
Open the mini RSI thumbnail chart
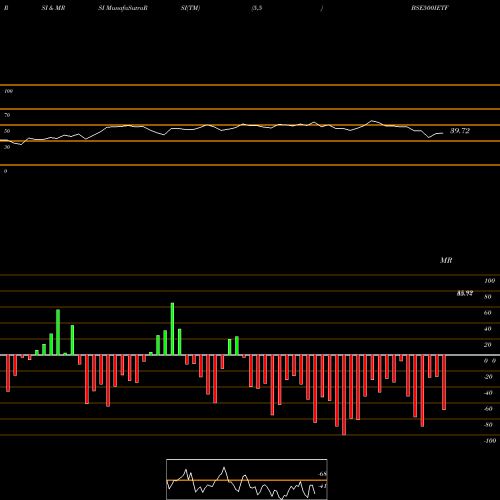click(247, 479)
